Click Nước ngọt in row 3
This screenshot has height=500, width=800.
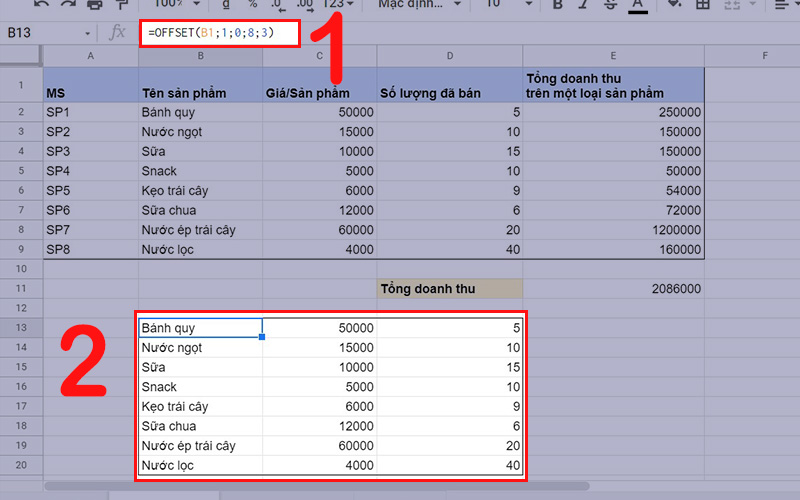click(x=201, y=132)
